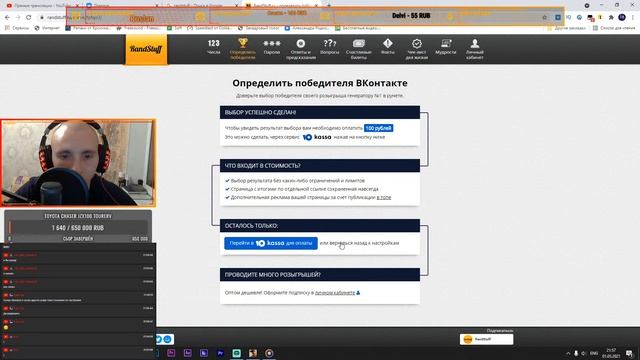Click the blue round share icon beside Twitter
This screenshot has width=640, height=360.
(x=167, y=339)
